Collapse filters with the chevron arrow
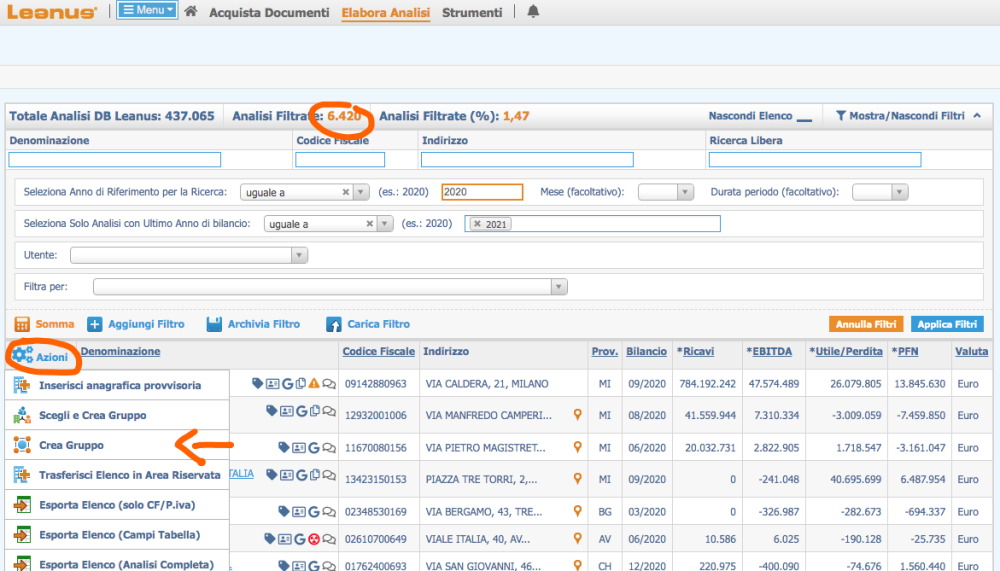Viewport: 1000px width, 571px height. point(977,115)
